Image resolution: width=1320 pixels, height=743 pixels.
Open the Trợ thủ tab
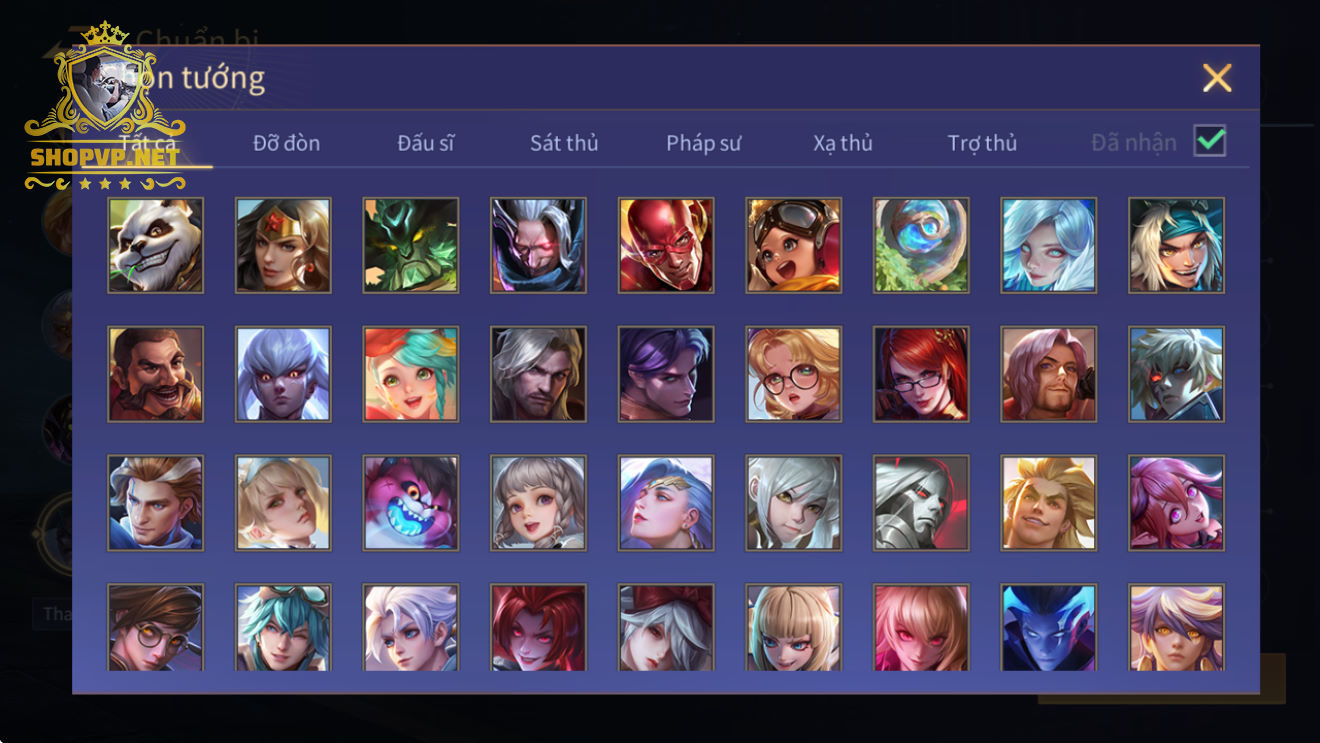(x=982, y=143)
